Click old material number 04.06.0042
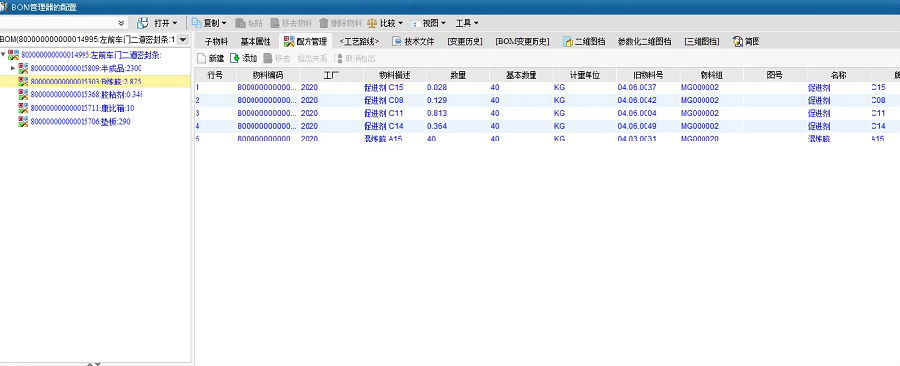 pos(637,100)
